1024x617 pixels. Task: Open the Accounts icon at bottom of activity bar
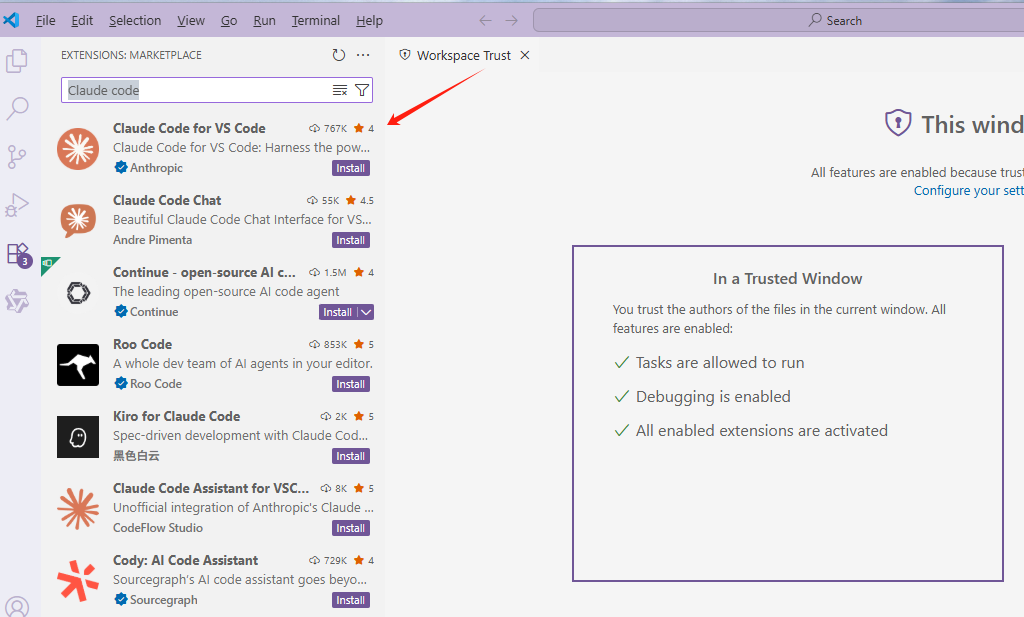[17, 607]
